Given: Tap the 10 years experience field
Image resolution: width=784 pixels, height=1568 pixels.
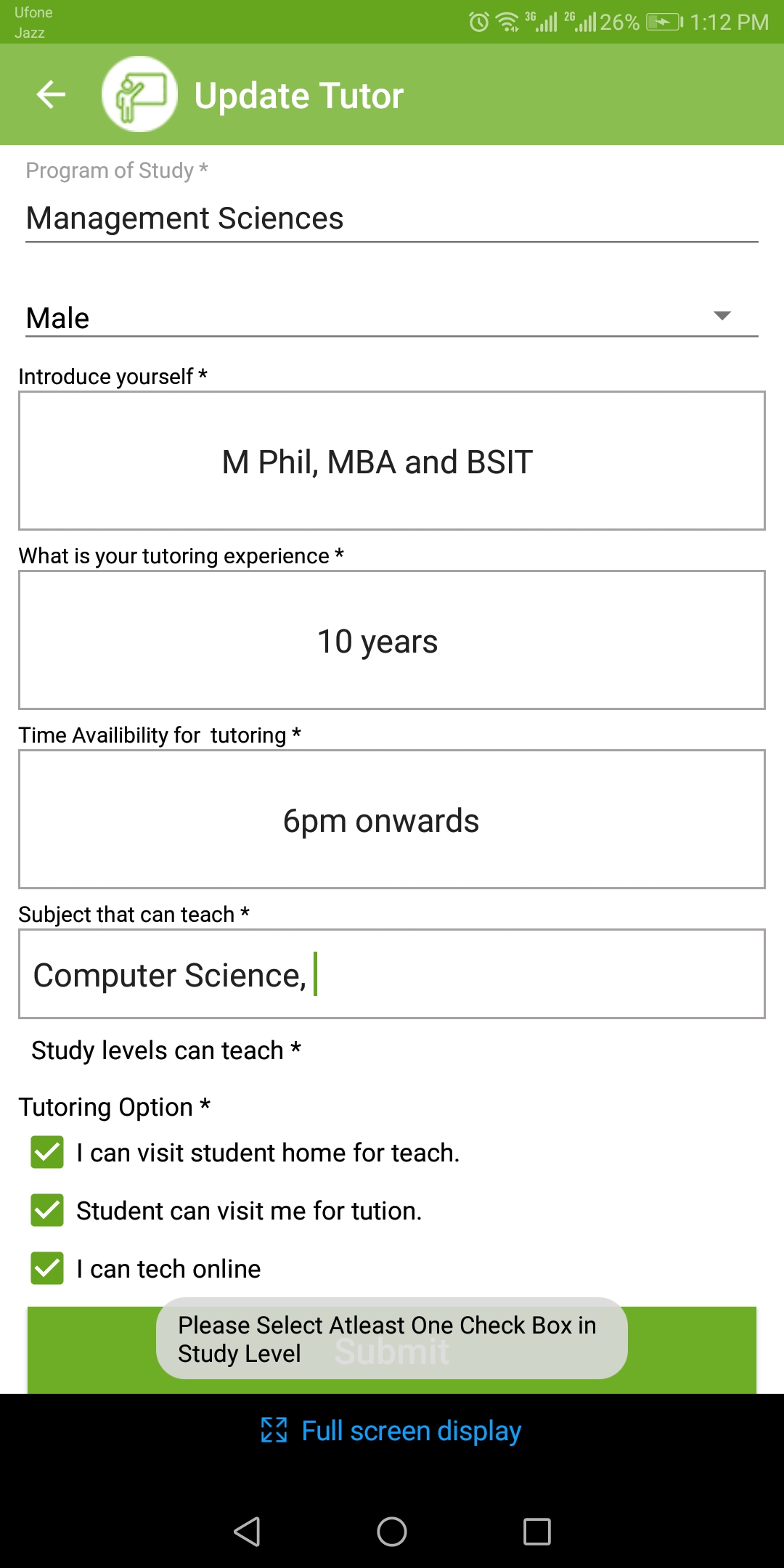Looking at the screenshot, I should click(x=392, y=640).
